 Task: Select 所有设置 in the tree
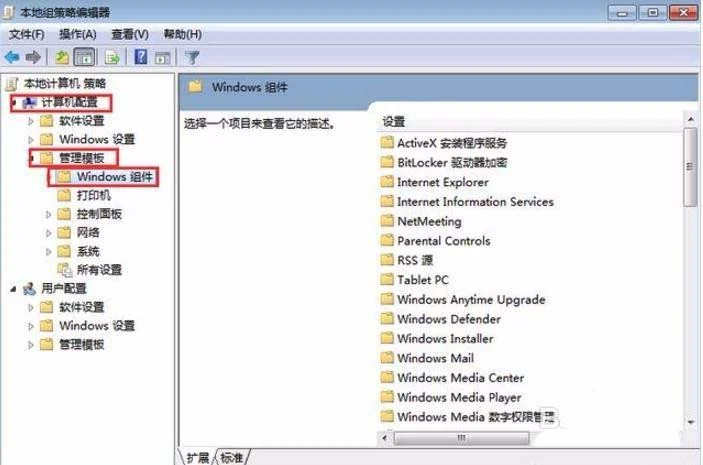pyautogui.click(x=99, y=270)
